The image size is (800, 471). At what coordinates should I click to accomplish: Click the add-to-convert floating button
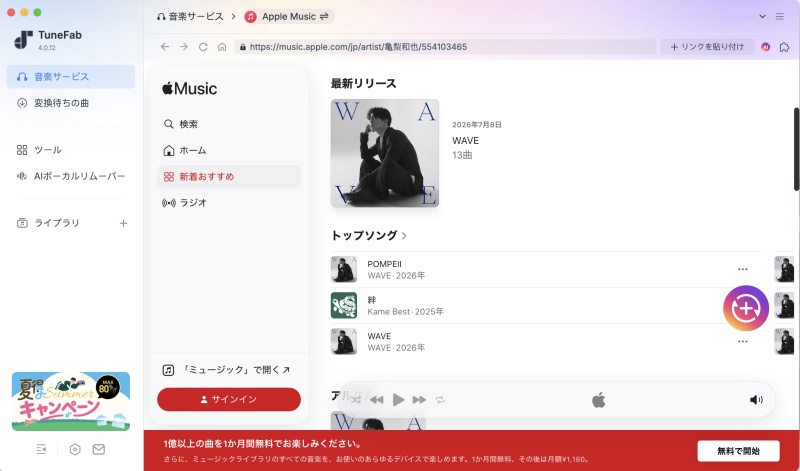(x=745, y=308)
